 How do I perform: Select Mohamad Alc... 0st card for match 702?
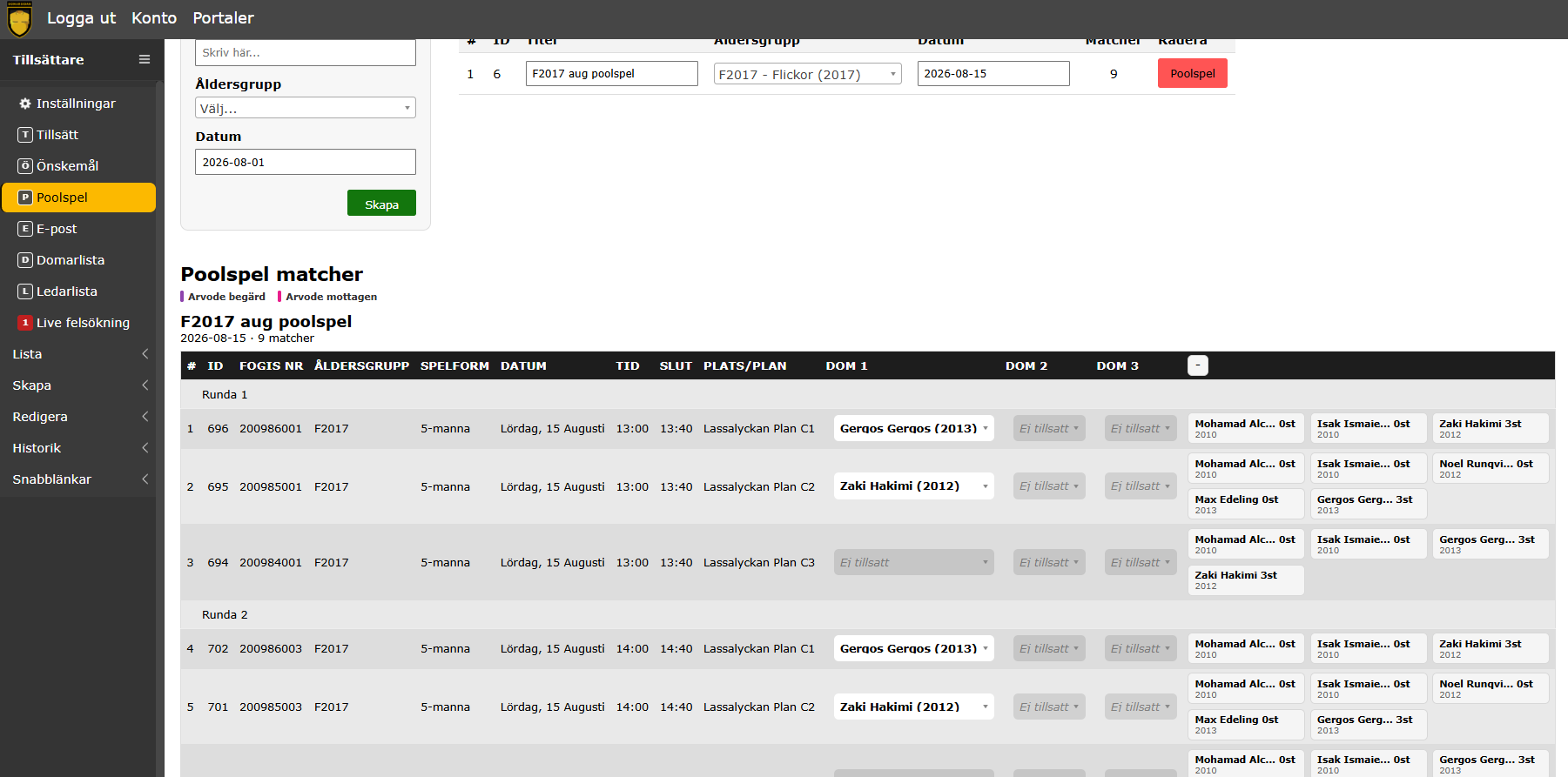click(1247, 648)
